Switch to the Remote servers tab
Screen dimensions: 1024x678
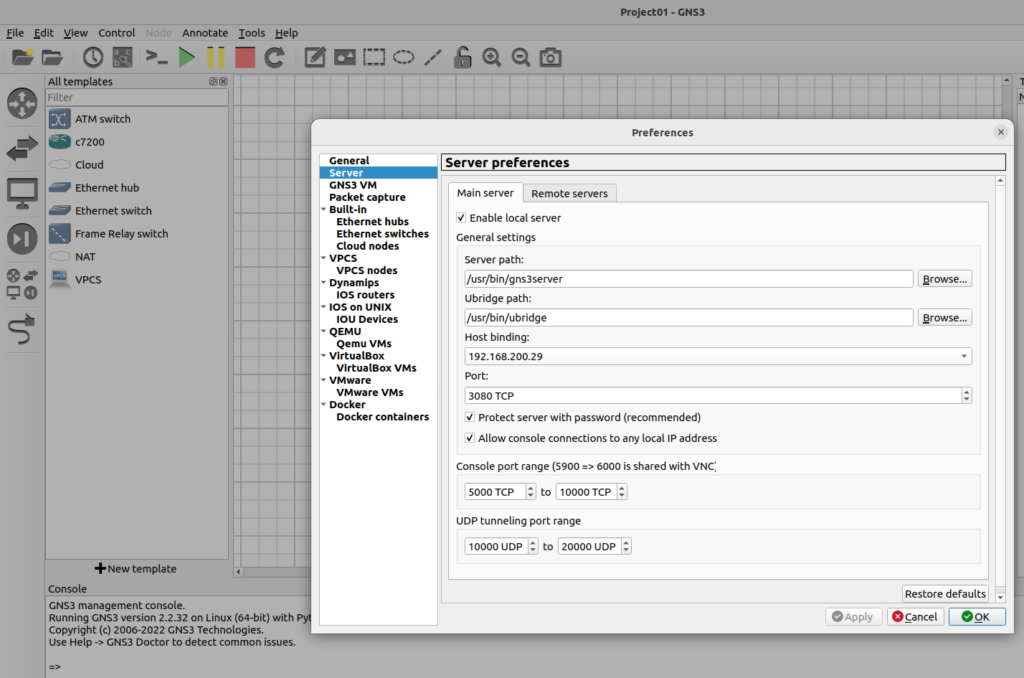pos(569,193)
